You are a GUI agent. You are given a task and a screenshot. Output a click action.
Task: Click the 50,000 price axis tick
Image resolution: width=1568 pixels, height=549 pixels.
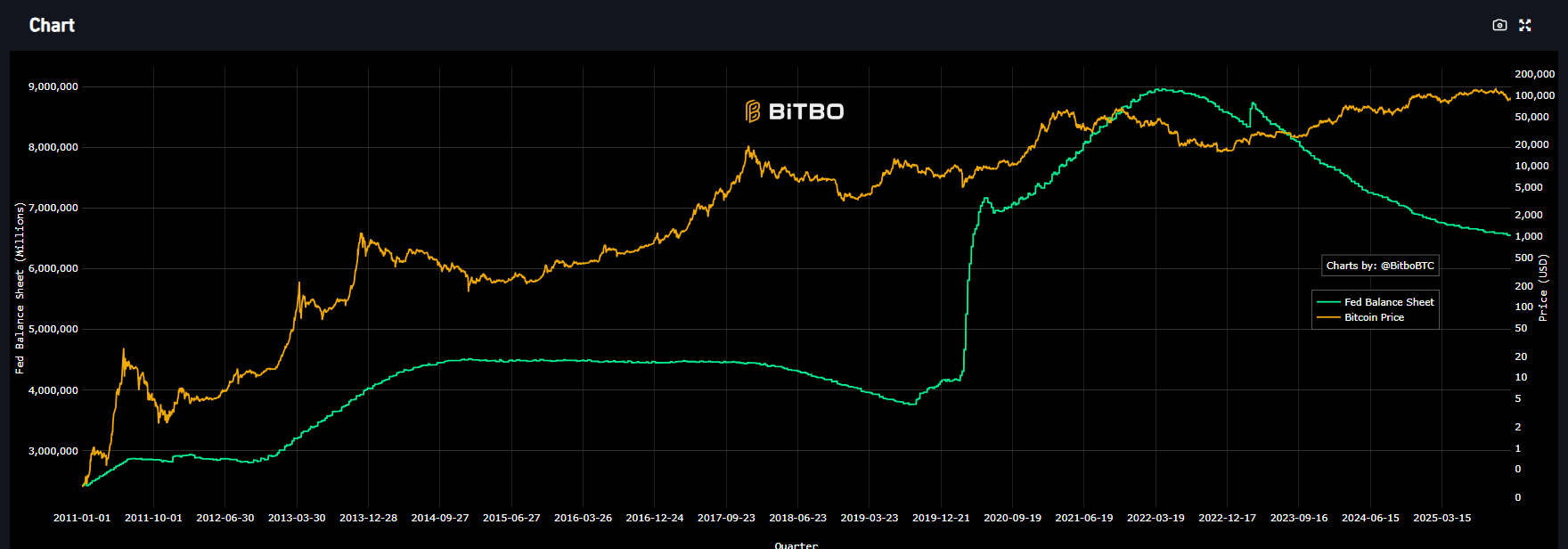coord(1532,117)
